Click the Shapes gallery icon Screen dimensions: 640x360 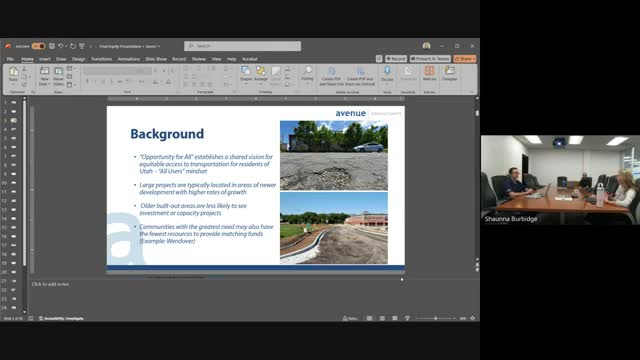pos(246,71)
